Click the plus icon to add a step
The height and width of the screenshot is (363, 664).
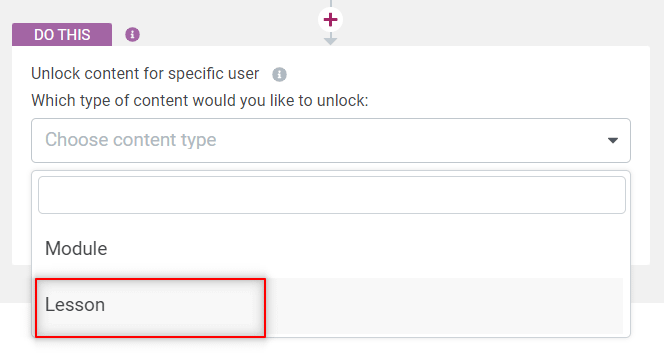pyautogui.click(x=330, y=19)
